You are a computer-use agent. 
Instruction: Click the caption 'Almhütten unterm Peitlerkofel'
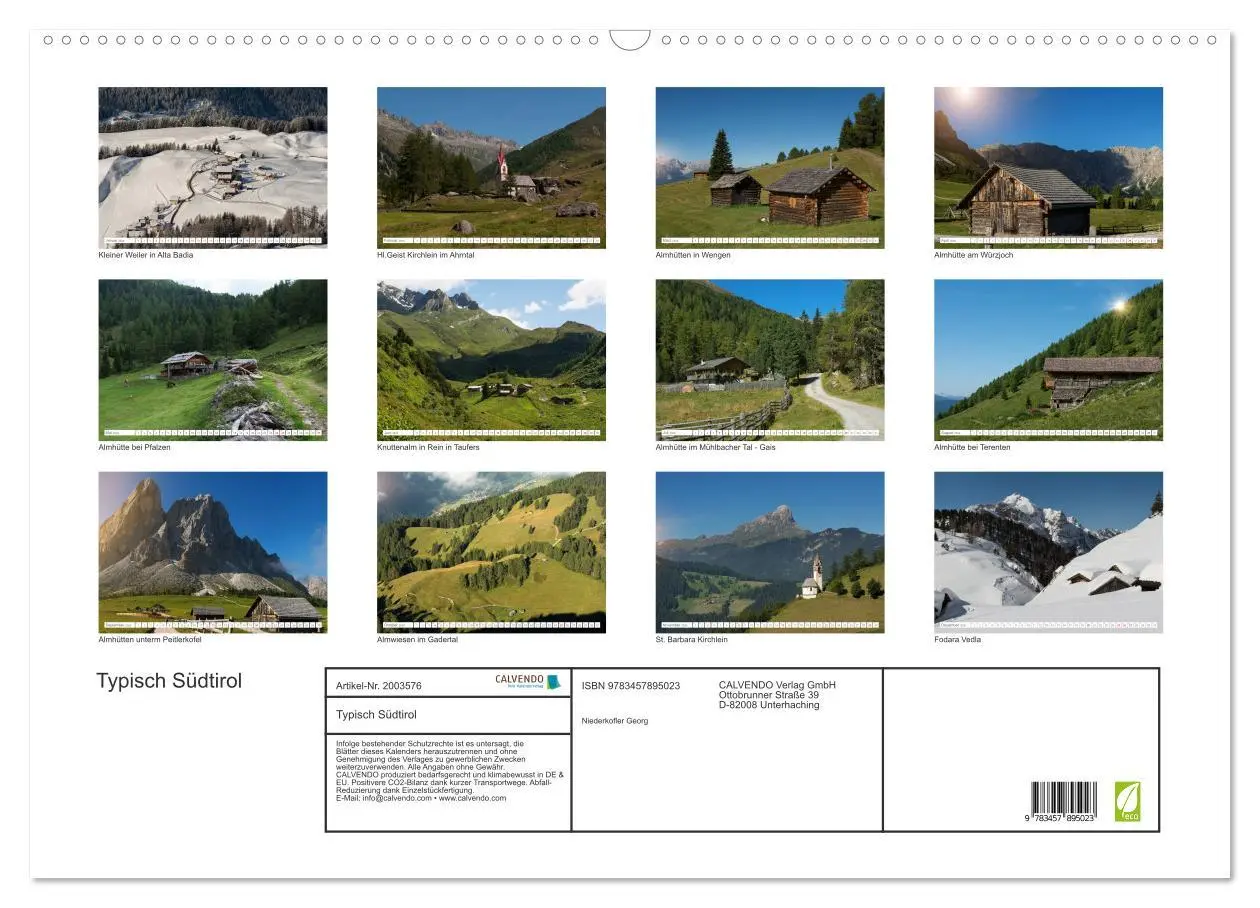click(150, 640)
